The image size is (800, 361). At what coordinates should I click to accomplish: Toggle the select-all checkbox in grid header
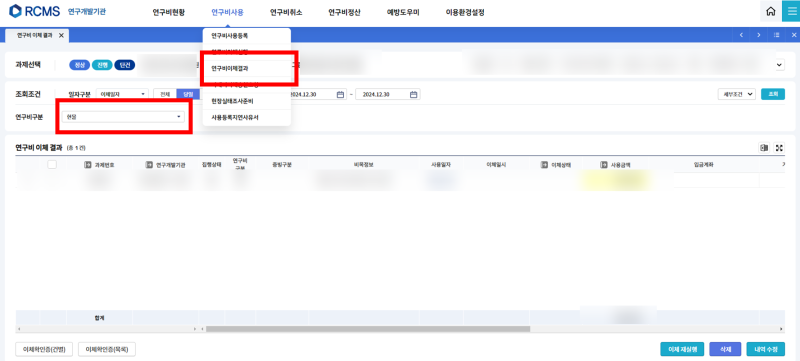[x=52, y=164]
